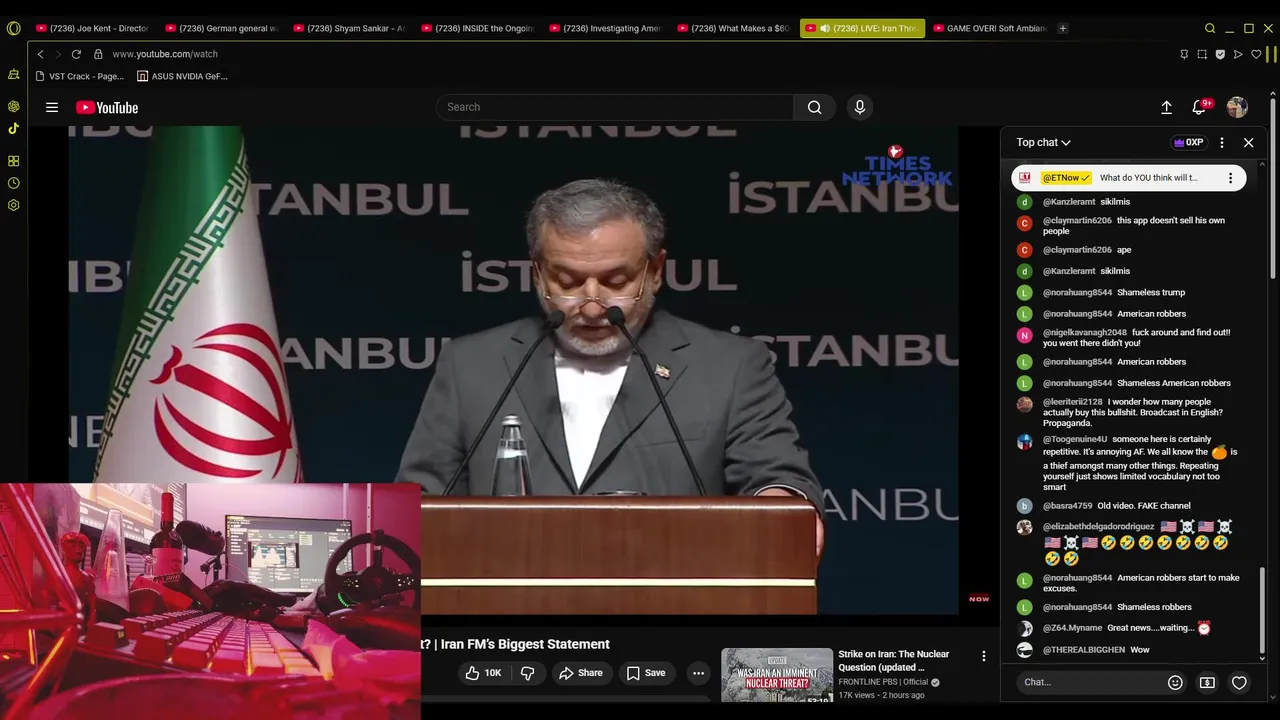Open the VST Crack bookmark
1280x720 pixels.
[x=79, y=76]
